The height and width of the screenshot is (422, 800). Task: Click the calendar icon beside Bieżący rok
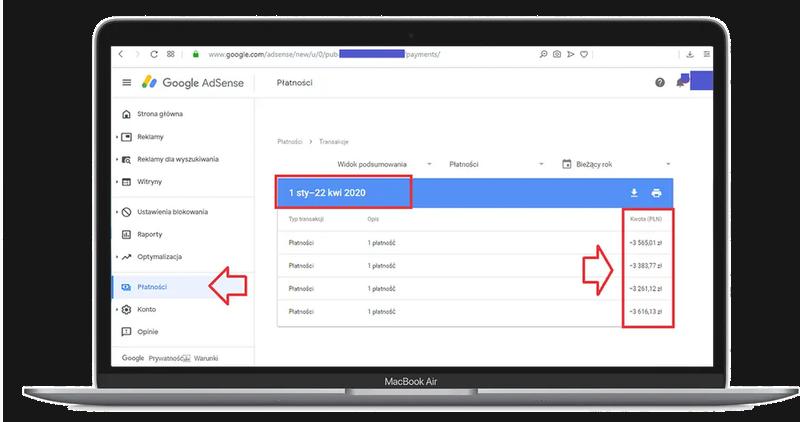pos(566,164)
